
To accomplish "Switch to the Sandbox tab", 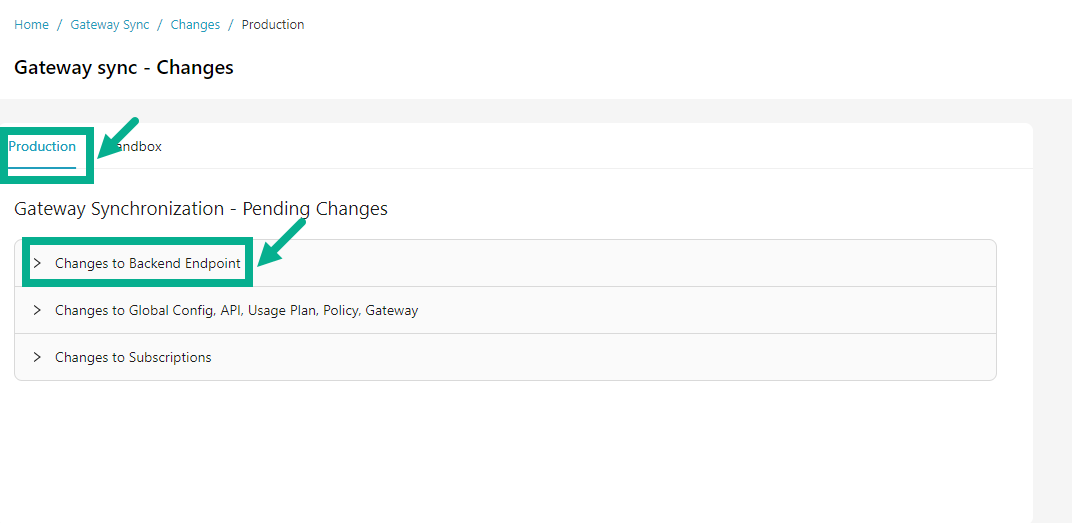I will (140, 147).
